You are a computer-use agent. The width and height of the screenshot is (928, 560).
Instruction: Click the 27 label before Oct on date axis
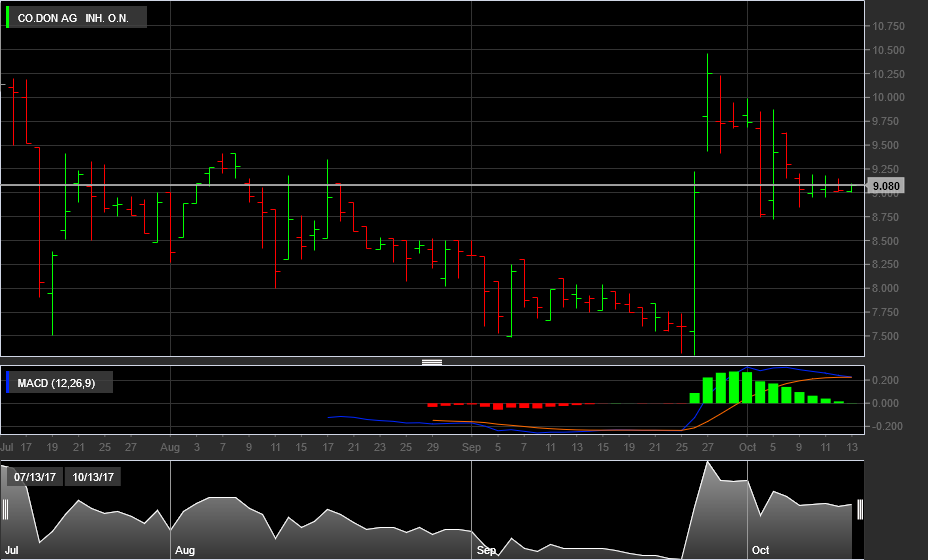click(x=708, y=448)
